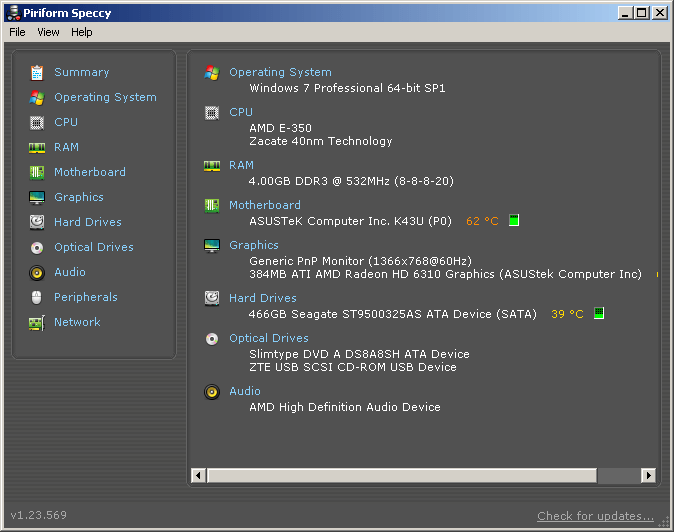Click the RAM heading link in the summary

click(241, 165)
